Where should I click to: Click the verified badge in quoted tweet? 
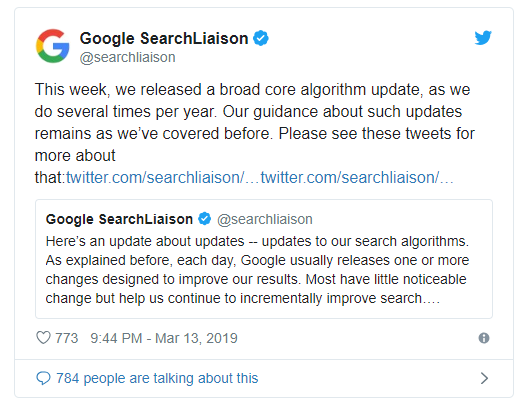tap(204, 219)
